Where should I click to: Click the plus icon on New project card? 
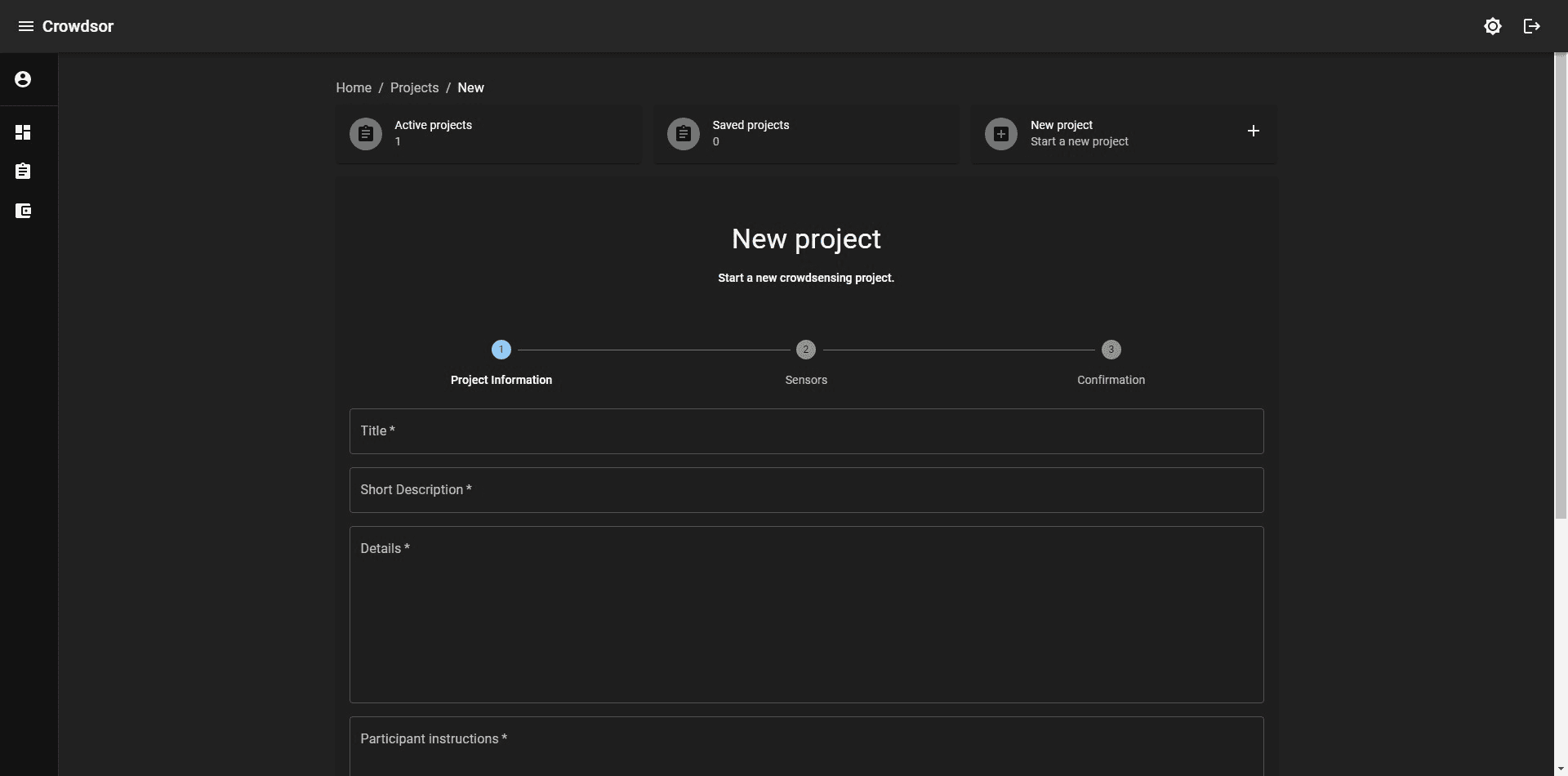[x=1253, y=131]
